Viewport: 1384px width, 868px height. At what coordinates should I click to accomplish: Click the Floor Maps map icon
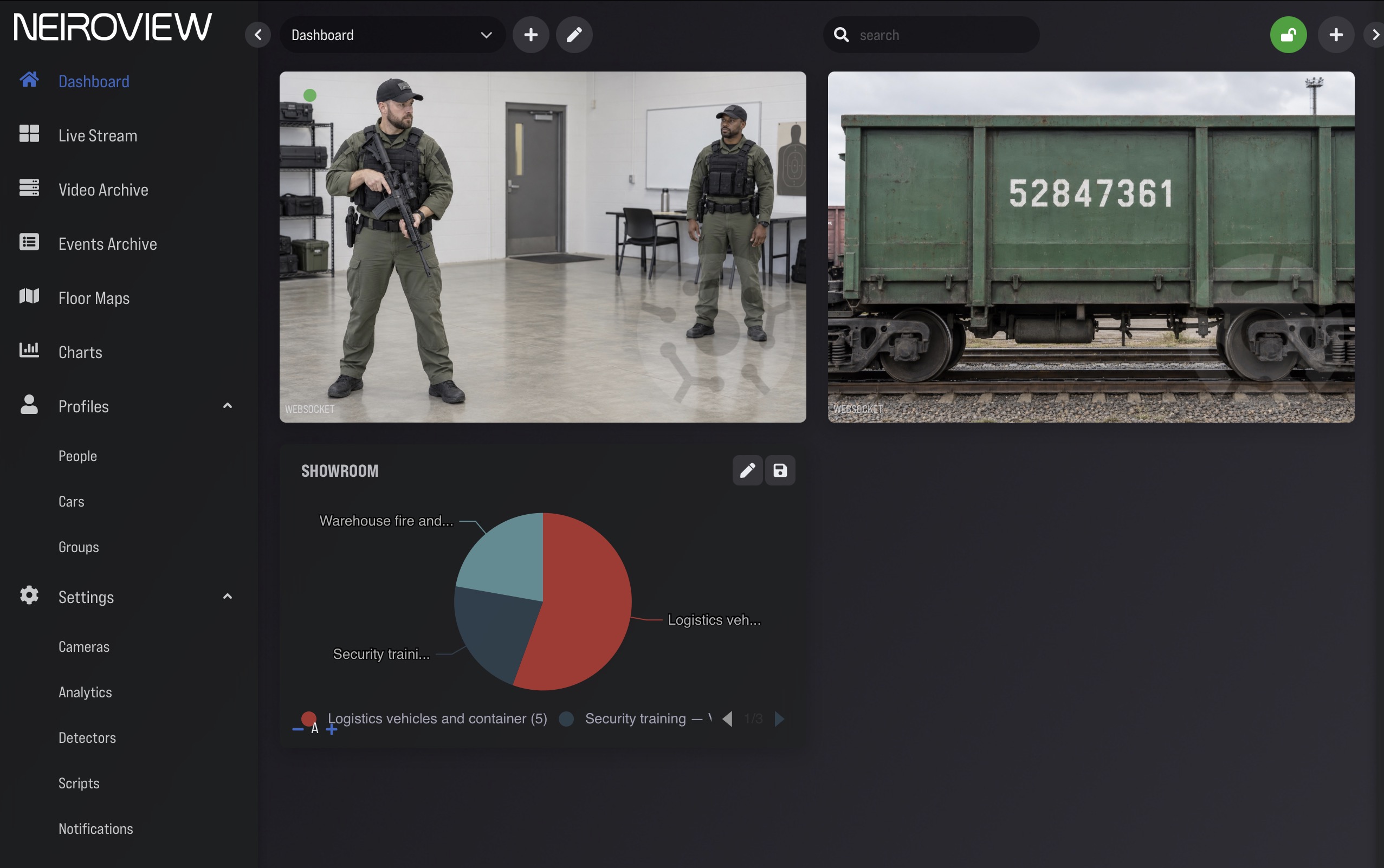coord(29,296)
